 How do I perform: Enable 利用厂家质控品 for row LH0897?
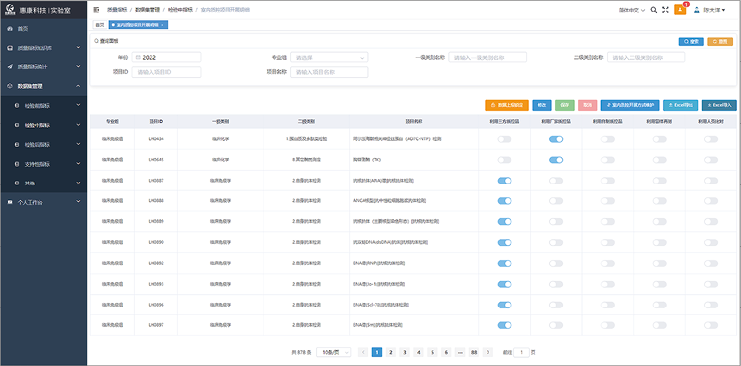tap(556, 325)
